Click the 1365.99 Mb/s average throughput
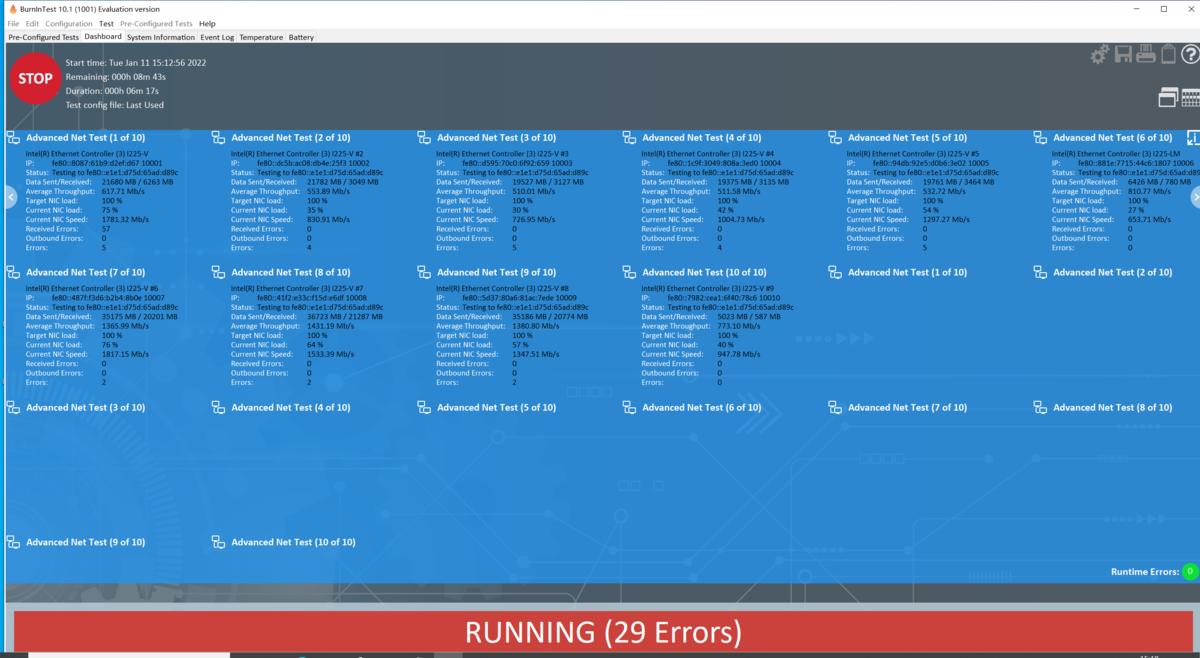1200x658 pixels. click(126, 326)
